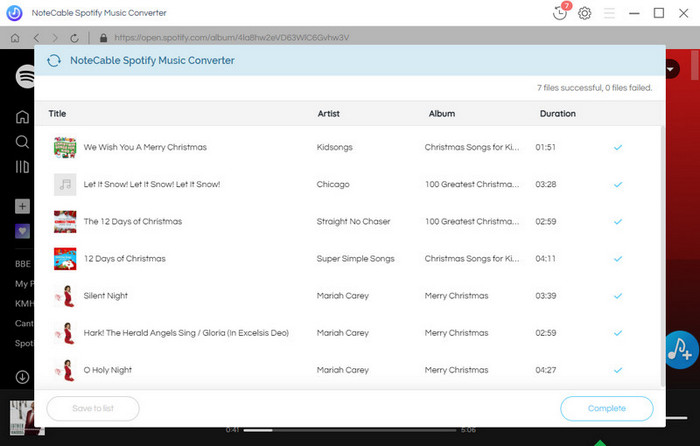Click the Spotify logo in sidebar
The image size is (700, 446).
click(x=25, y=76)
